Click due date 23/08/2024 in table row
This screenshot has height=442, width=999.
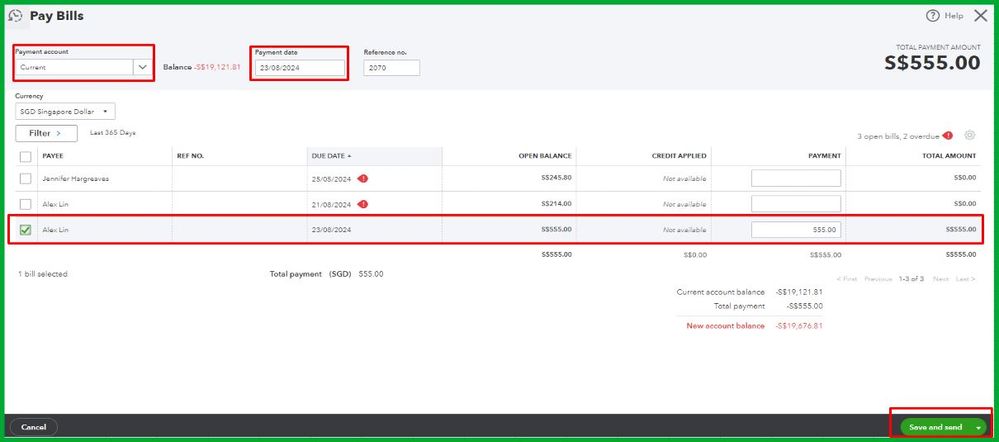click(331, 230)
